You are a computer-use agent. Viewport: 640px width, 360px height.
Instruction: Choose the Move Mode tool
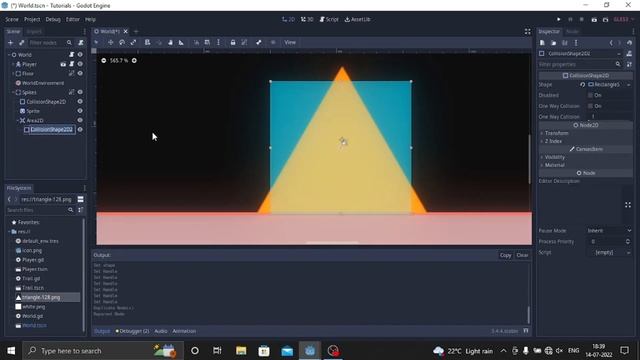tap(111, 42)
